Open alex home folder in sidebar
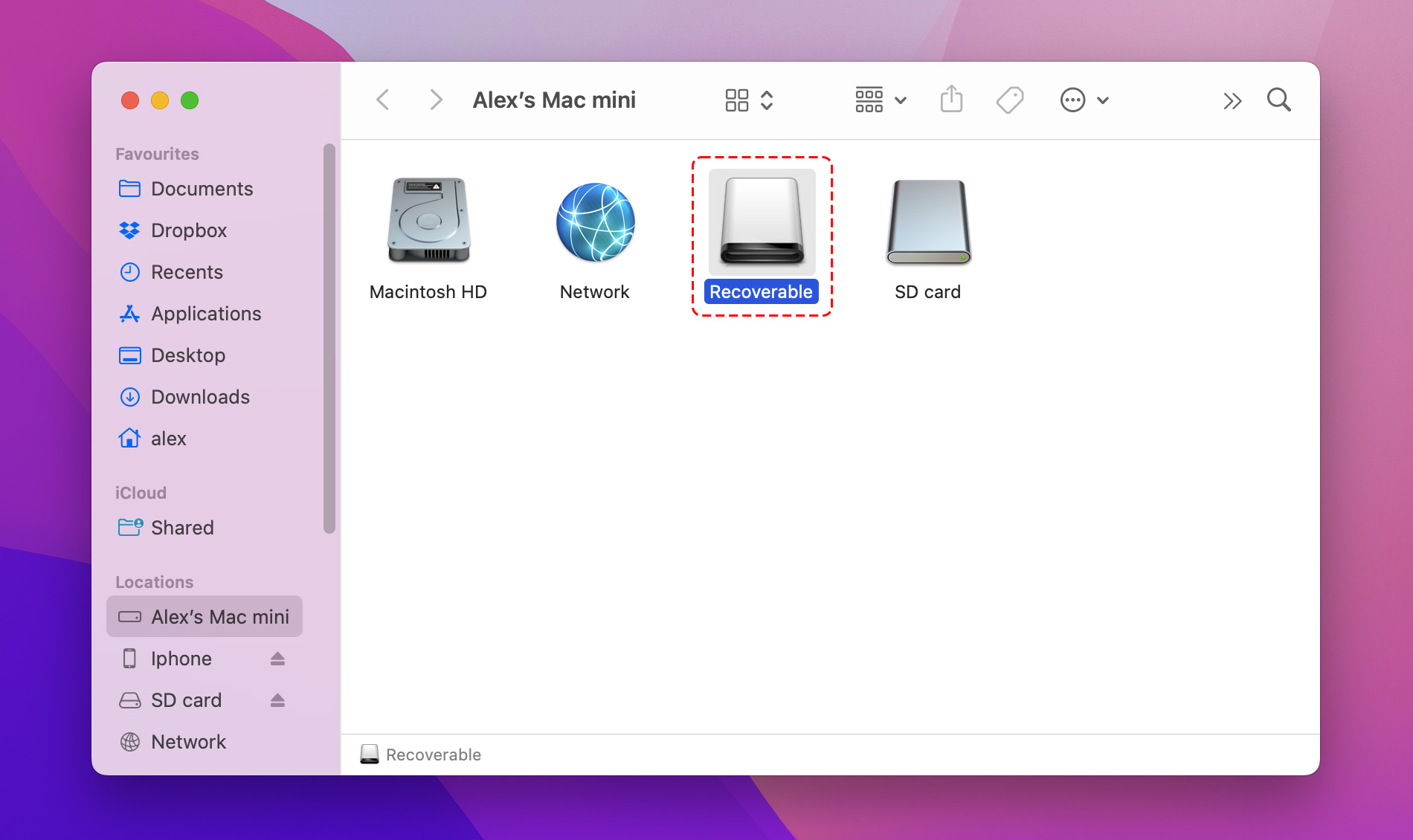This screenshot has height=840, width=1413. (x=205, y=439)
